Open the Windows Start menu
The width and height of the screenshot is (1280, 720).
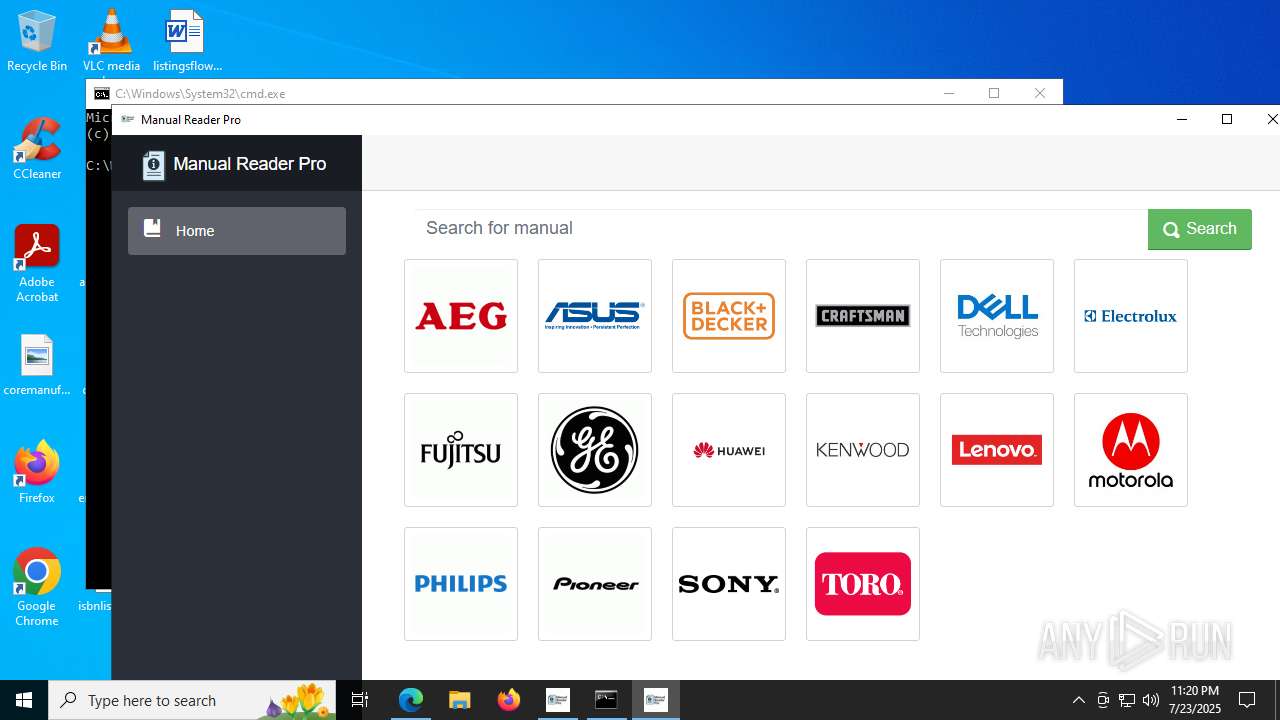(x=24, y=700)
